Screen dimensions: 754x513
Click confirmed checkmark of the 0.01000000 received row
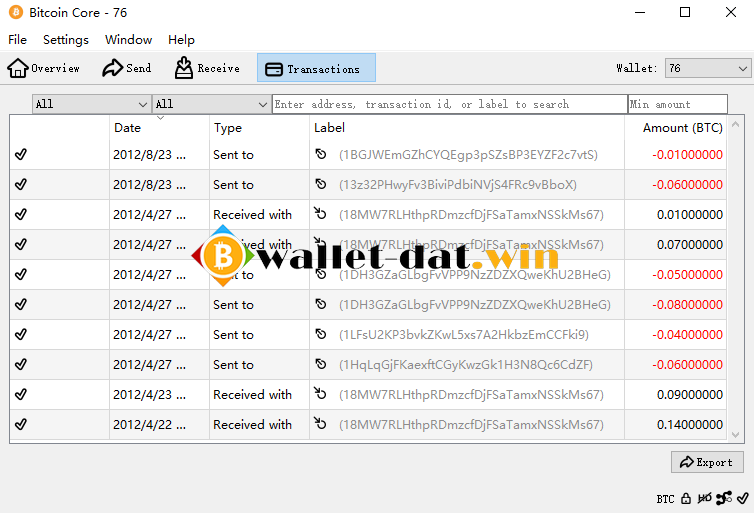tap(21, 214)
